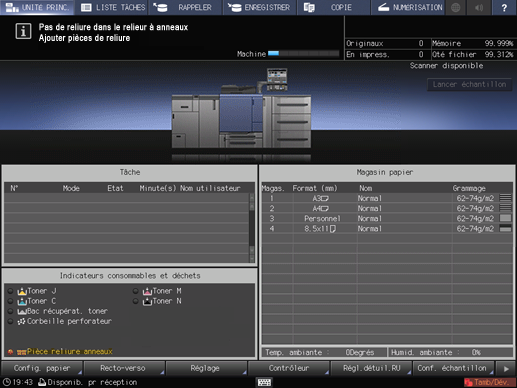Viewport: 517px width, 388px height.
Task: Click the magenta Toner M icon
Action: tap(147, 291)
